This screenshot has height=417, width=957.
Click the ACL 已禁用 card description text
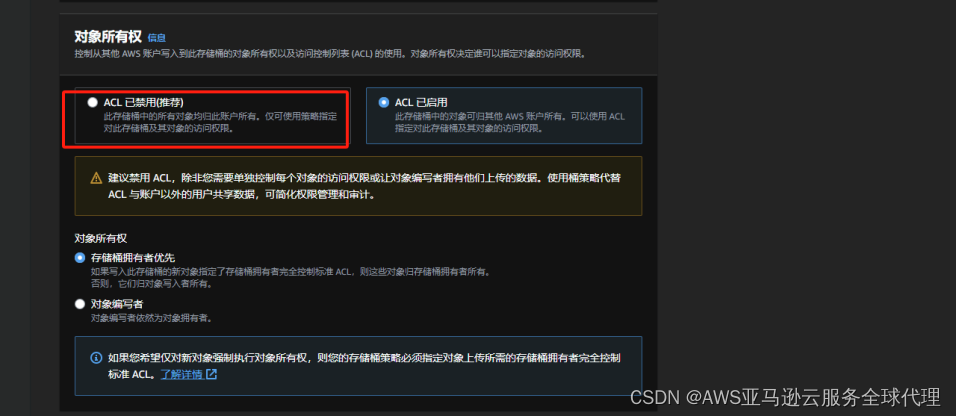pos(220,122)
